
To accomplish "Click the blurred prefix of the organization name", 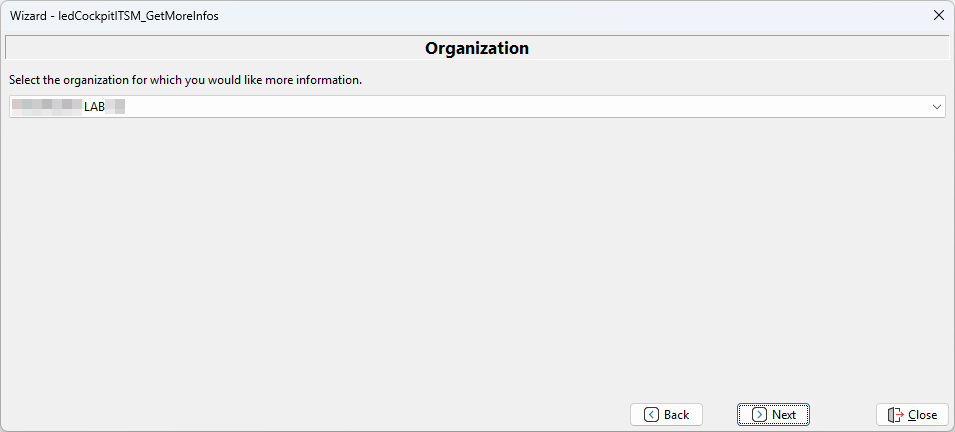I will point(45,107).
